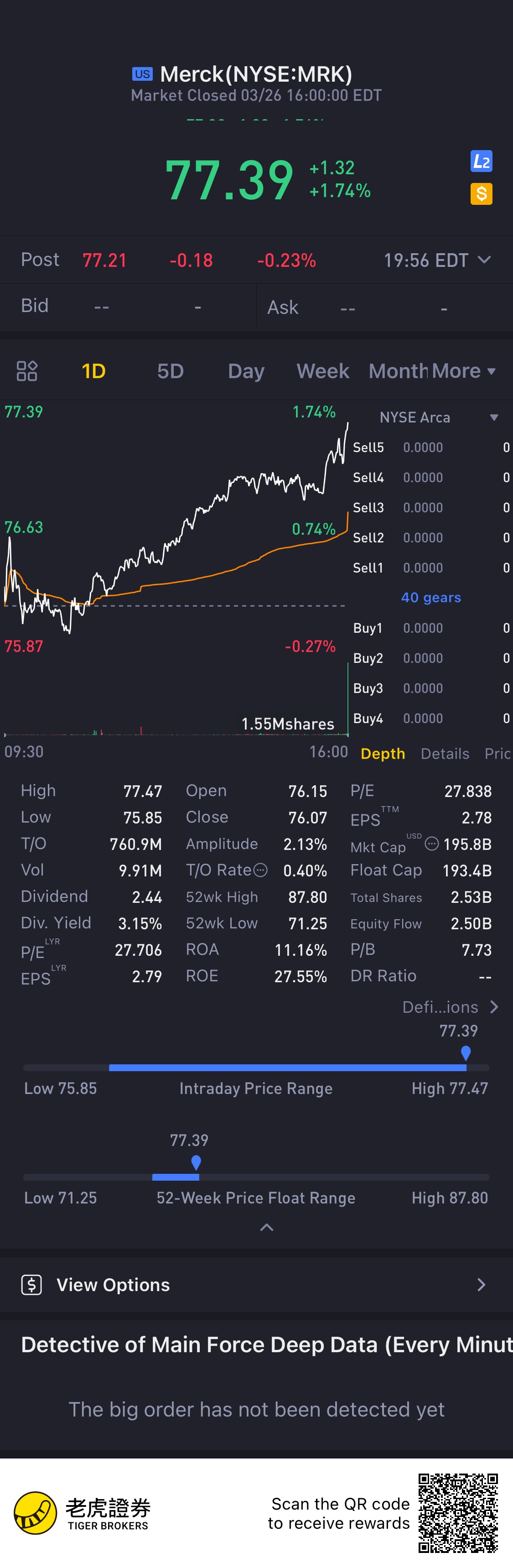Viewport: 513px width, 1568px height.
Task: Tap the US market flag badge
Action: pyautogui.click(x=142, y=74)
